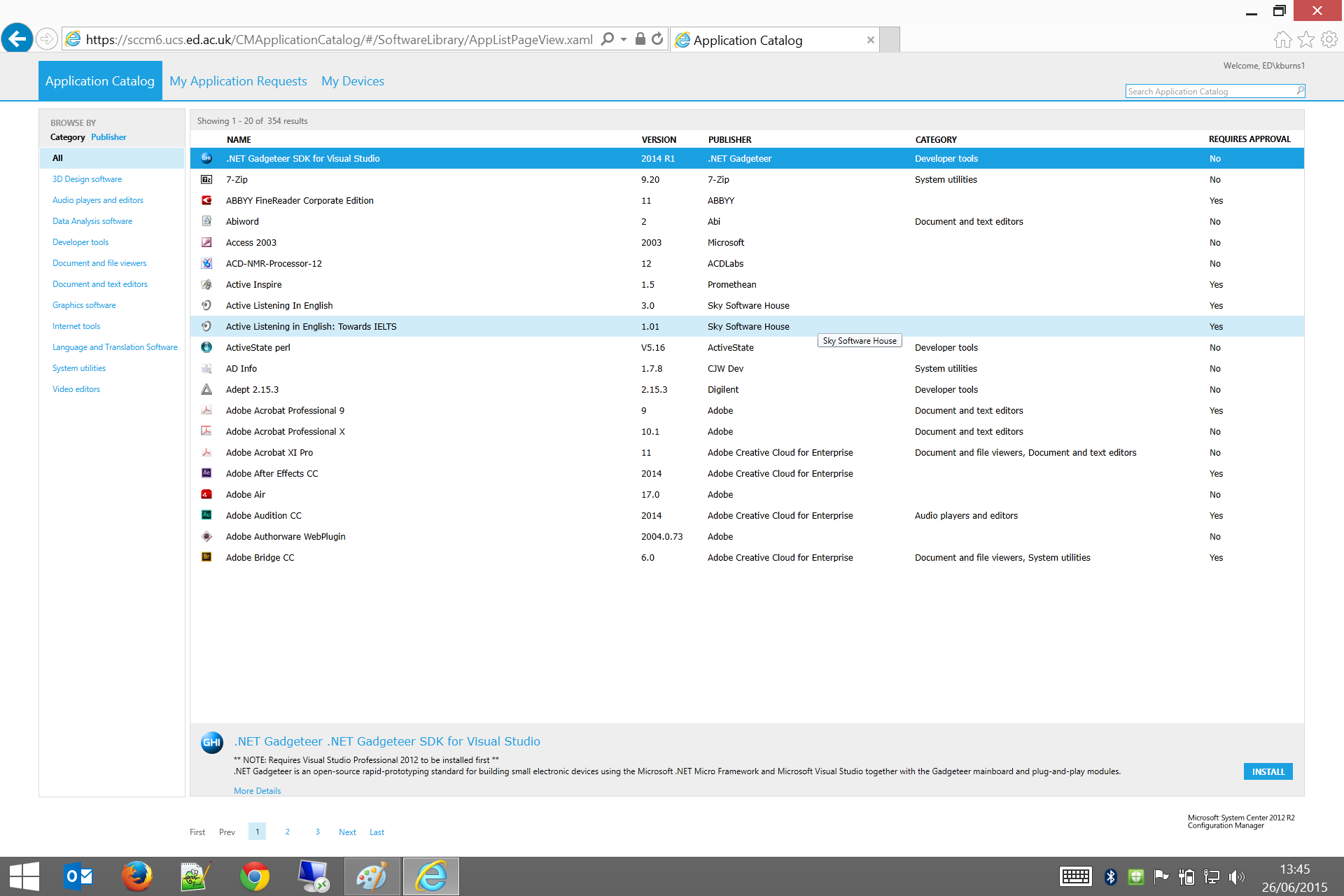
Task: Open the browser Tools gear icon
Action: tap(1329, 40)
